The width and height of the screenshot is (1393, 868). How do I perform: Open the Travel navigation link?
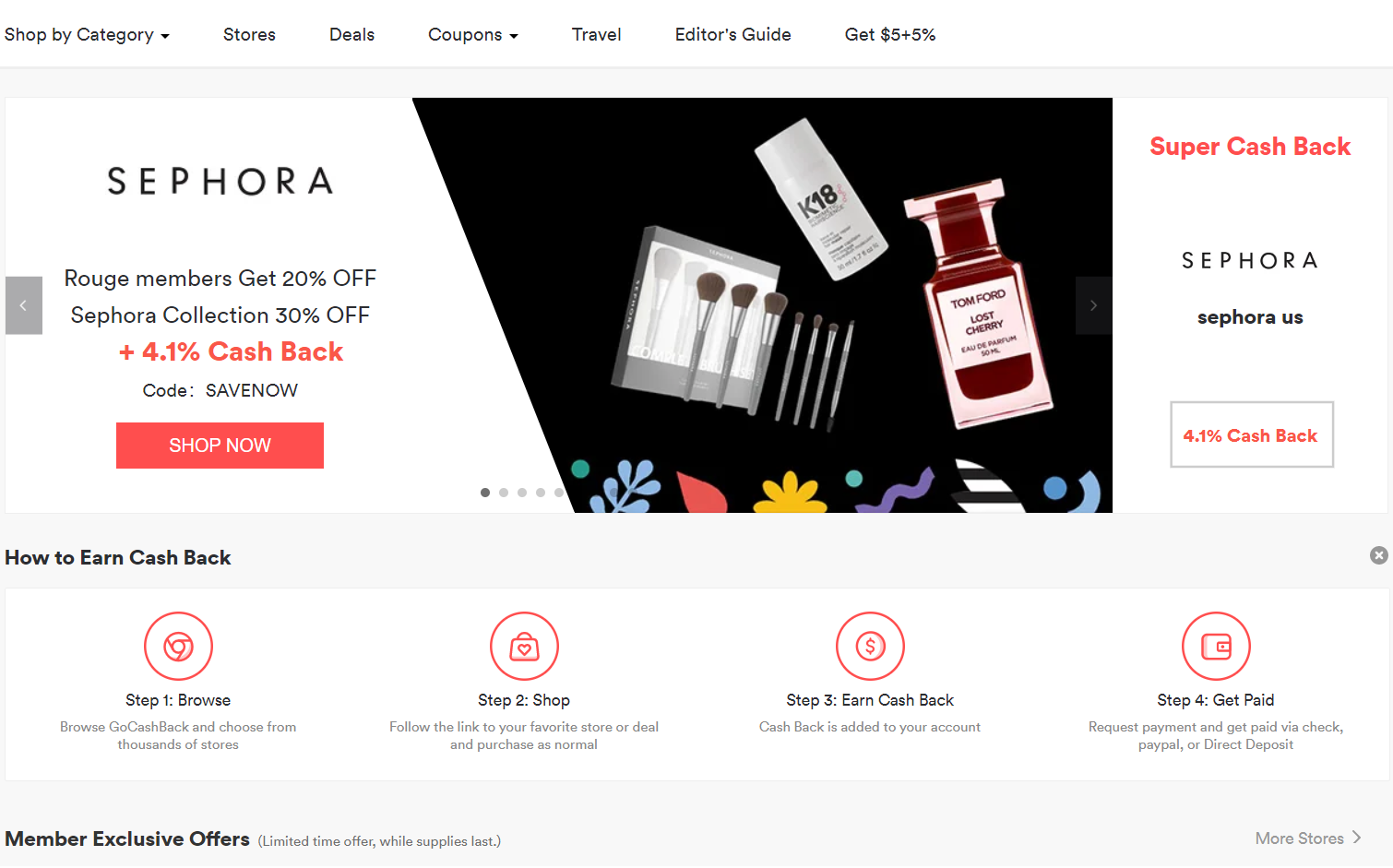(596, 35)
